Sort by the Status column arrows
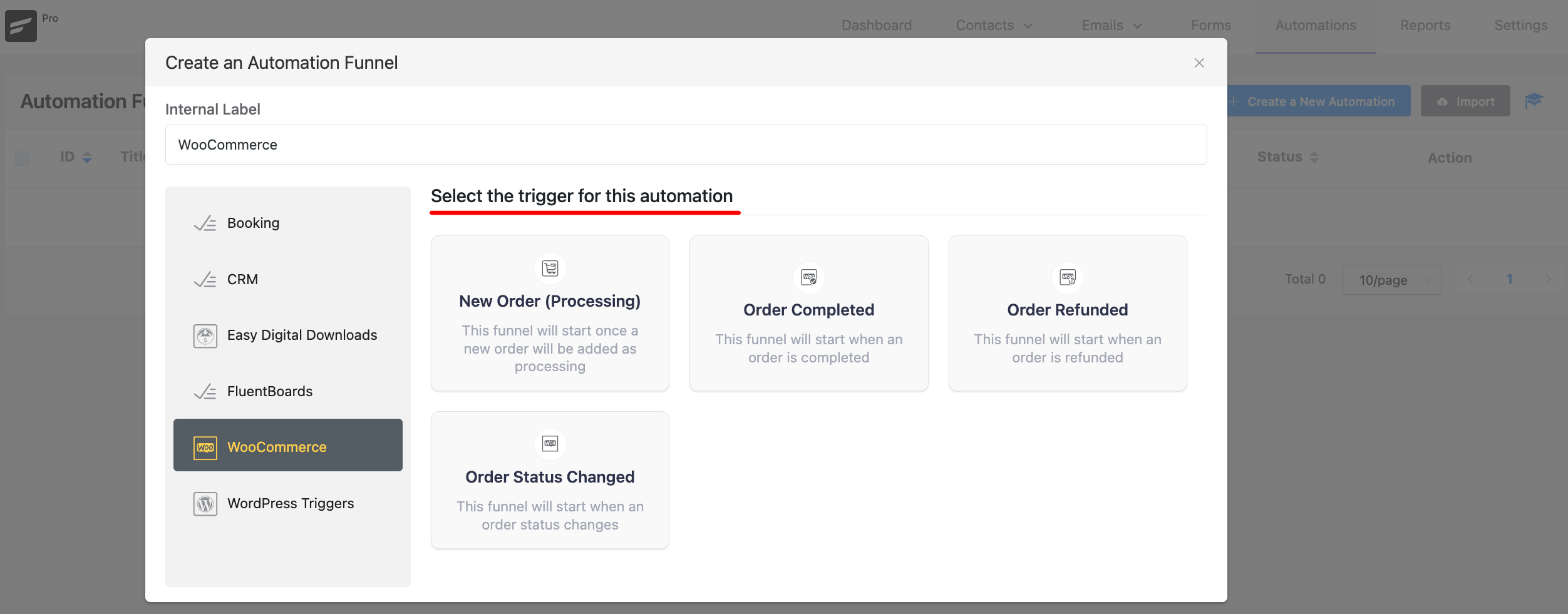 tap(1314, 157)
